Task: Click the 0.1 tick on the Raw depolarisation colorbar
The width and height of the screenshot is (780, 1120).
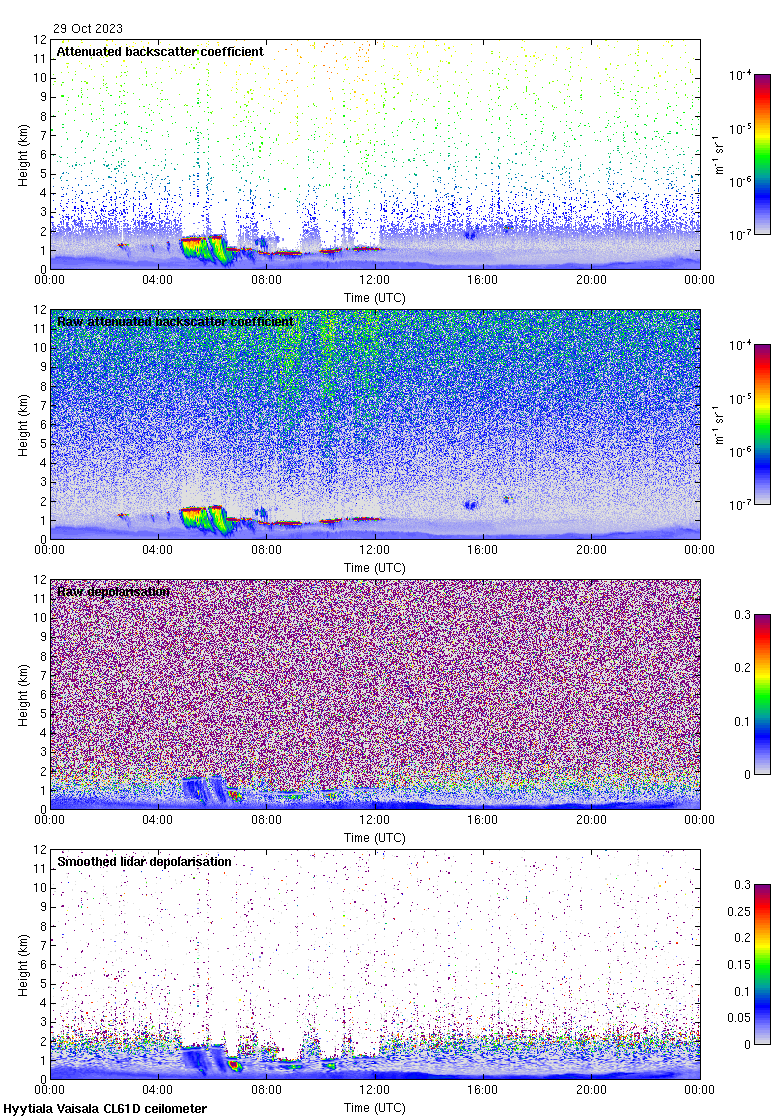Action: (x=743, y=721)
